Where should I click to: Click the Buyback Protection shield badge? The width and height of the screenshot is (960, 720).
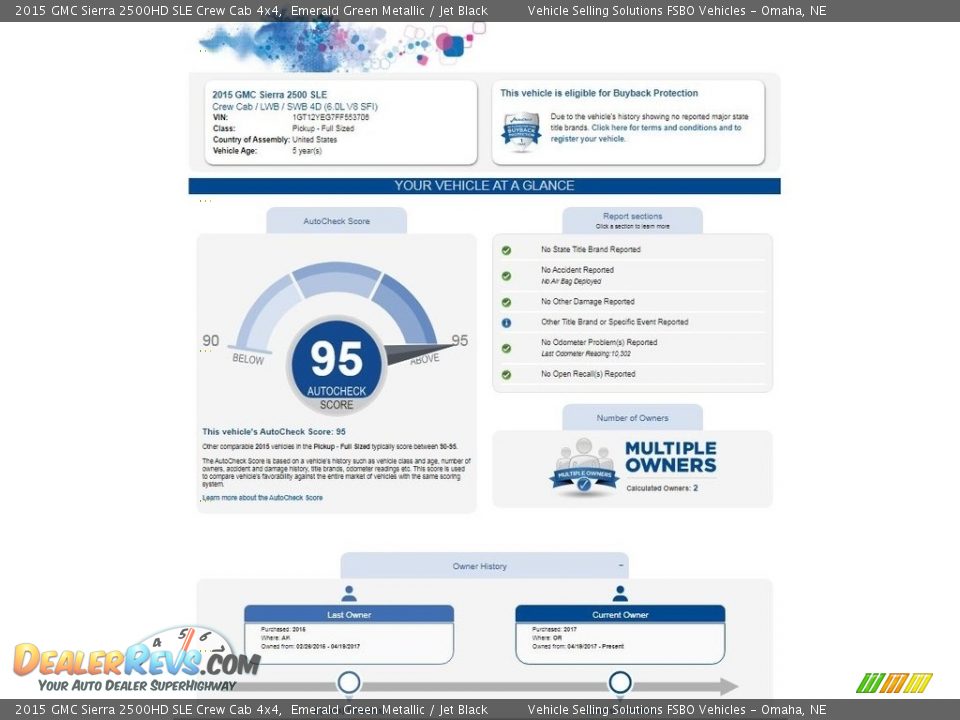pos(520,132)
